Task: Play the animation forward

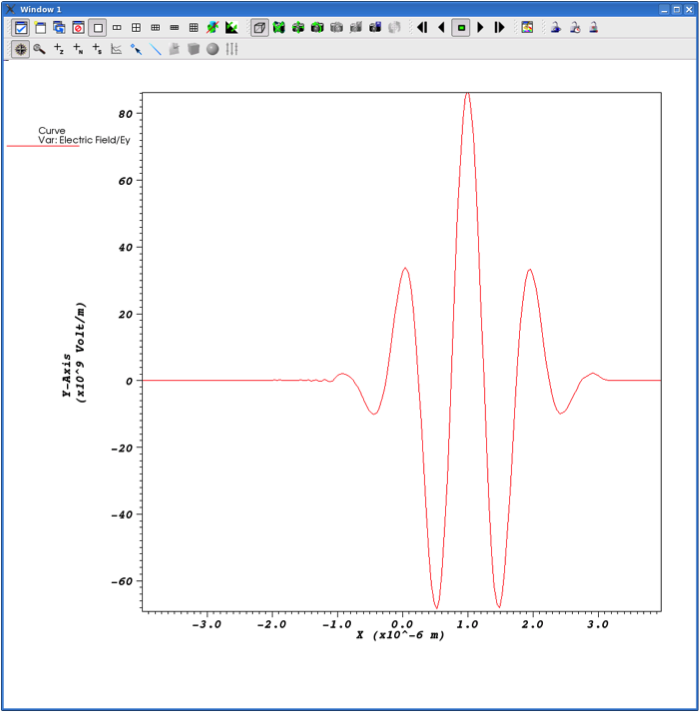Action: [x=480, y=28]
